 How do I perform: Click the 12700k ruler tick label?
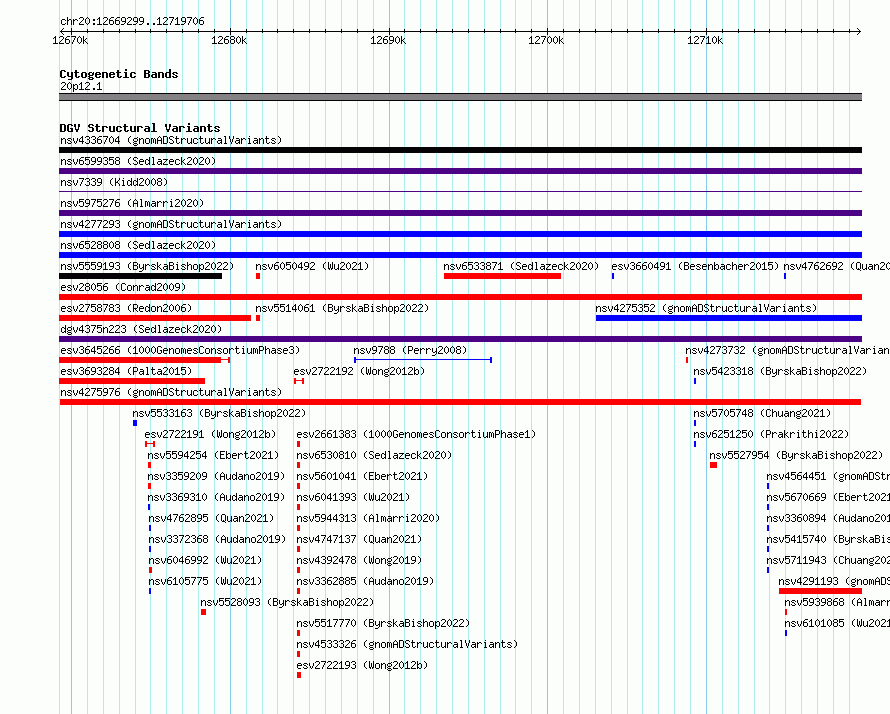point(546,40)
